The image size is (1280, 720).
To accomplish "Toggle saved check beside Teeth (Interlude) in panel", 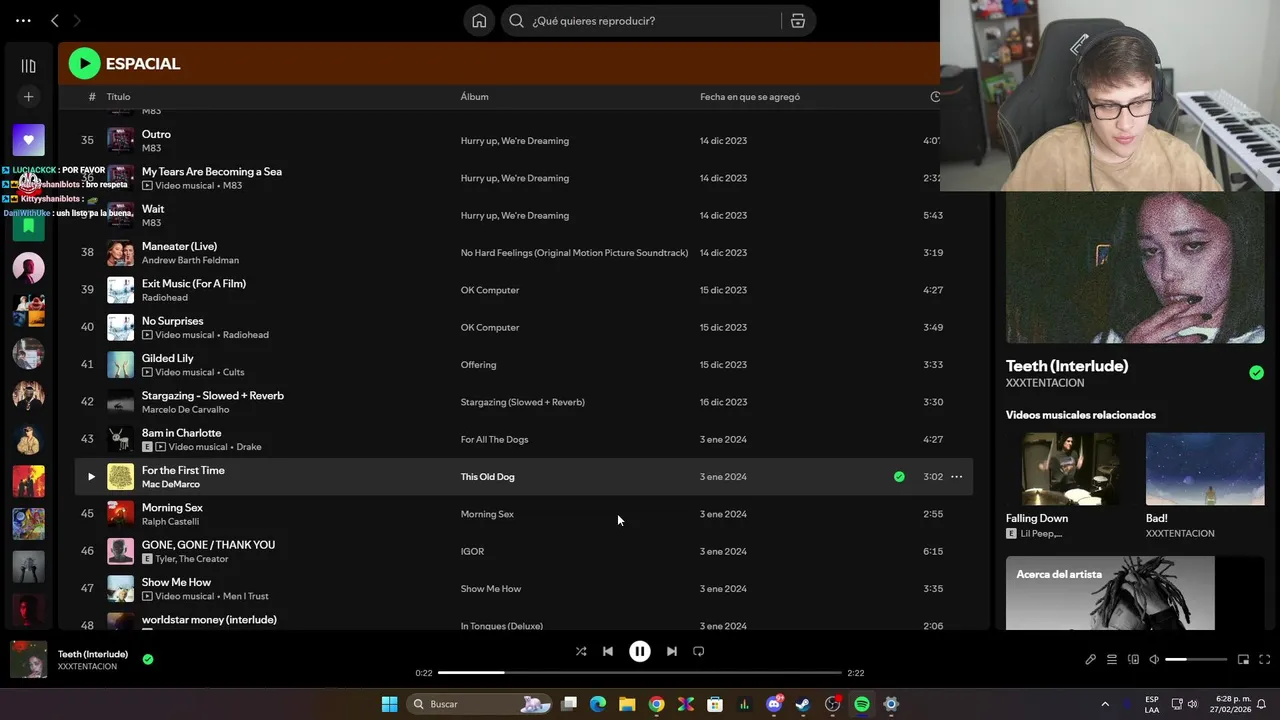I will pyautogui.click(x=1256, y=373).
